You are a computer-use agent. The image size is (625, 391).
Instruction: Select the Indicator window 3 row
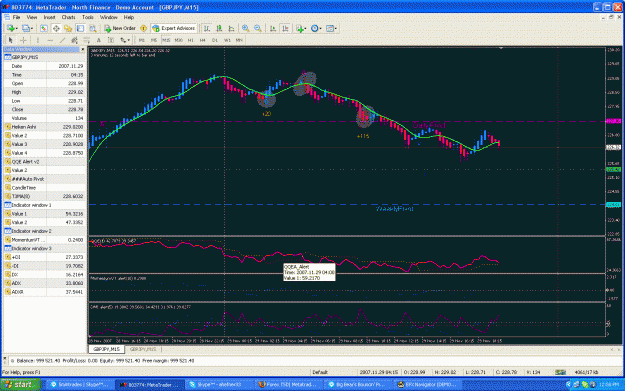tap(45, 248)
